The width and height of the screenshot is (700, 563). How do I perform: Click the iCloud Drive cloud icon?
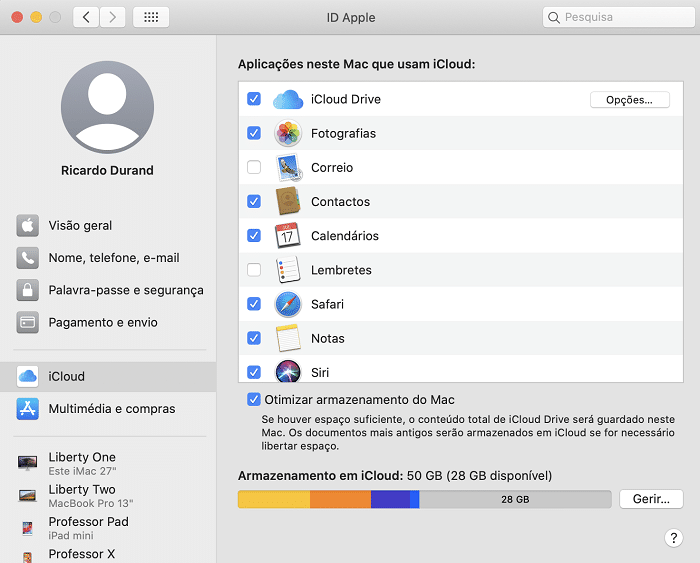coord(288,99)
